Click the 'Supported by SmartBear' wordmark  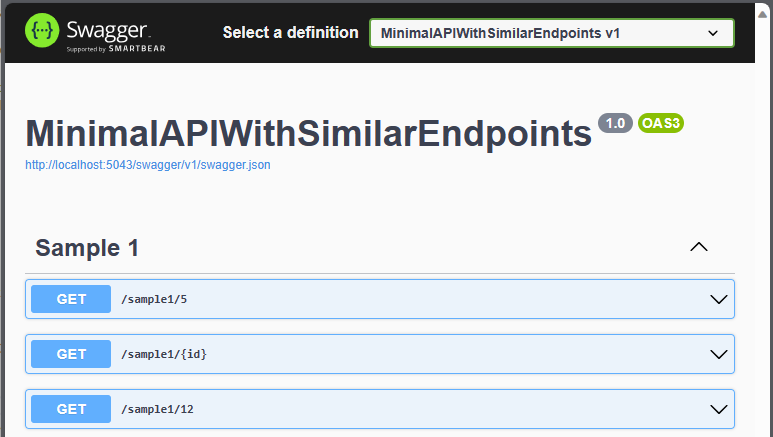click(x=109, y=48)
